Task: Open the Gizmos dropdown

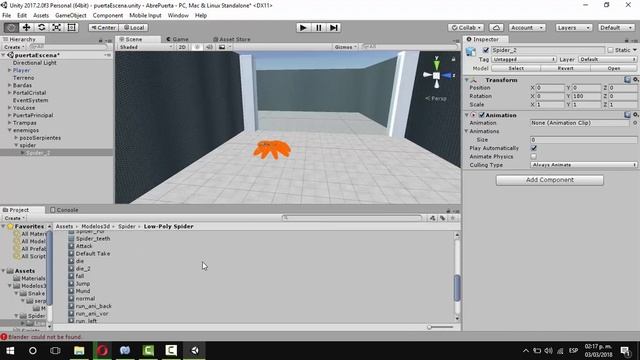Action: [345, 47]
